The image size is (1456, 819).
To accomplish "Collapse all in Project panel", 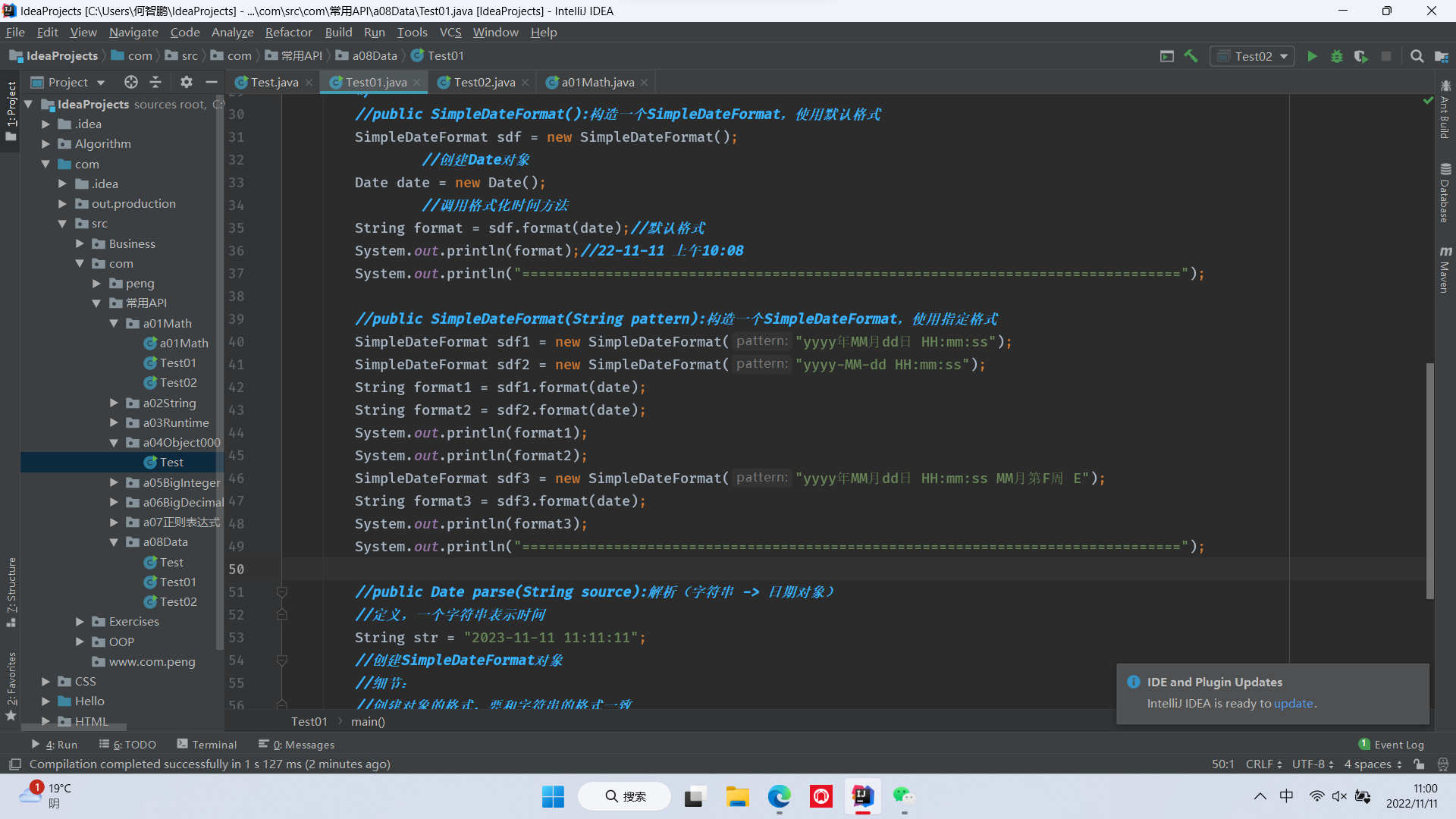I will (x=155, y=82).
